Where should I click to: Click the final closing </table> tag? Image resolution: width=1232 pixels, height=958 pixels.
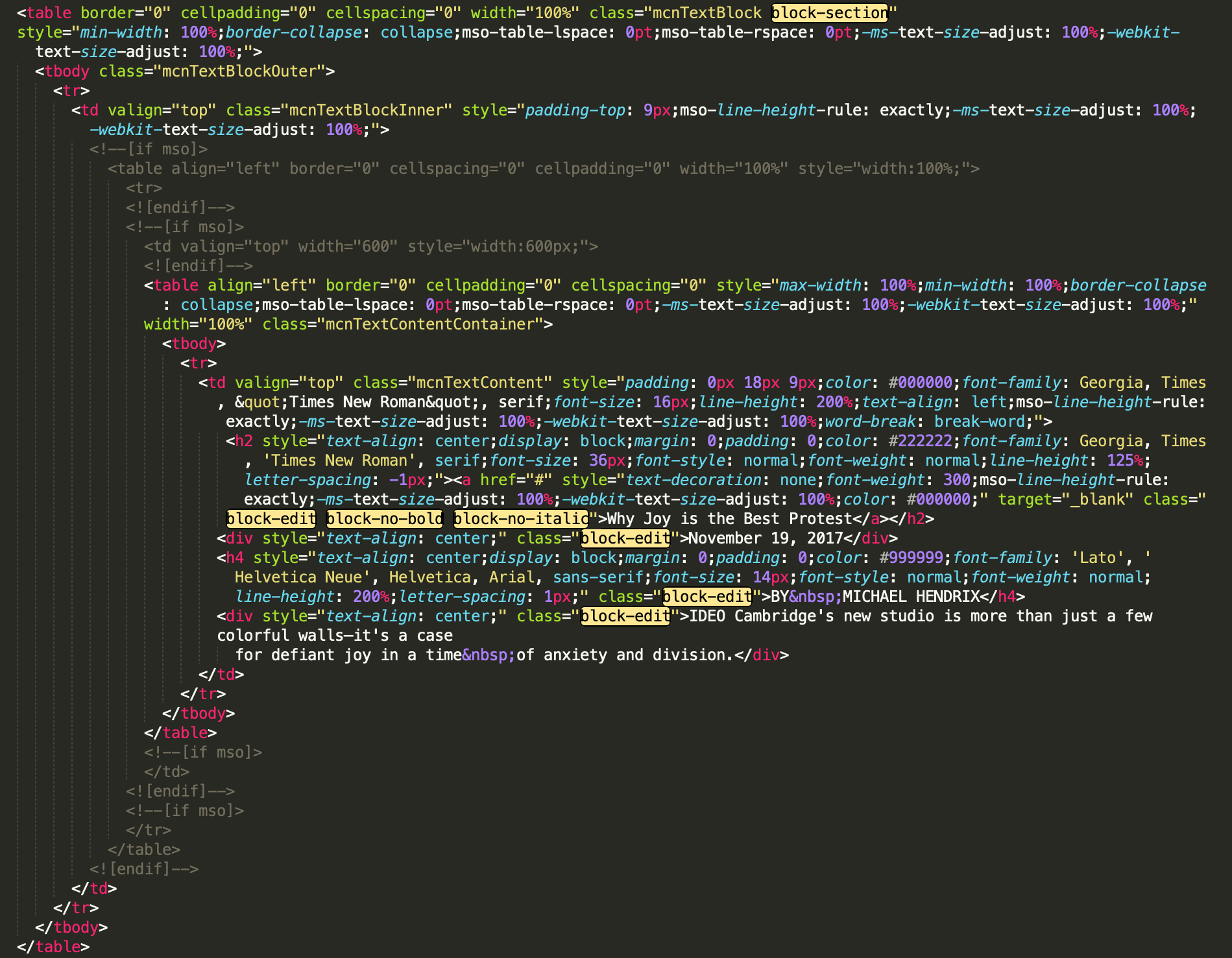[x=54, y=947]
